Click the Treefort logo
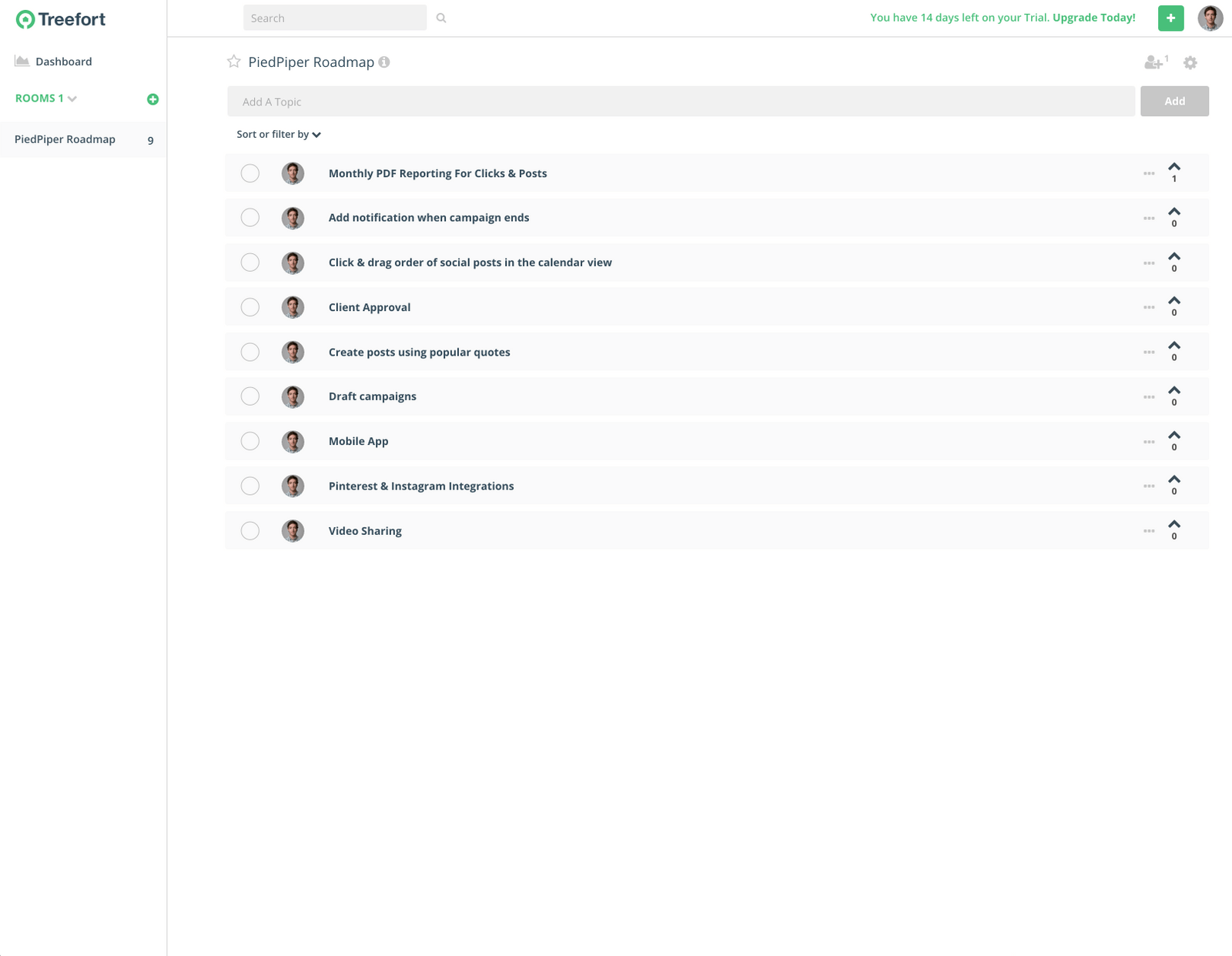 (x=61, y=19)
